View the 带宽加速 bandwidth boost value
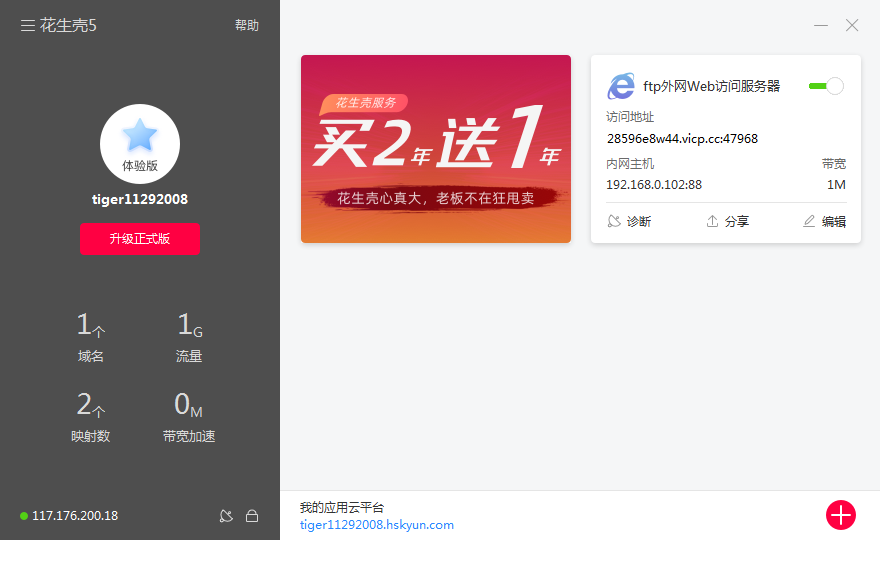This screenshot has width=880, height=569. (189, 417)
